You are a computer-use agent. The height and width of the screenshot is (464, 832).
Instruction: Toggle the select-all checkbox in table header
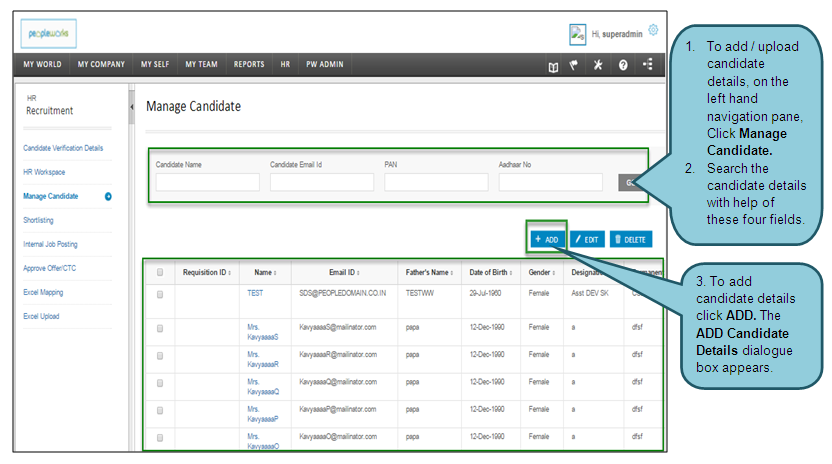click(160, 272)
